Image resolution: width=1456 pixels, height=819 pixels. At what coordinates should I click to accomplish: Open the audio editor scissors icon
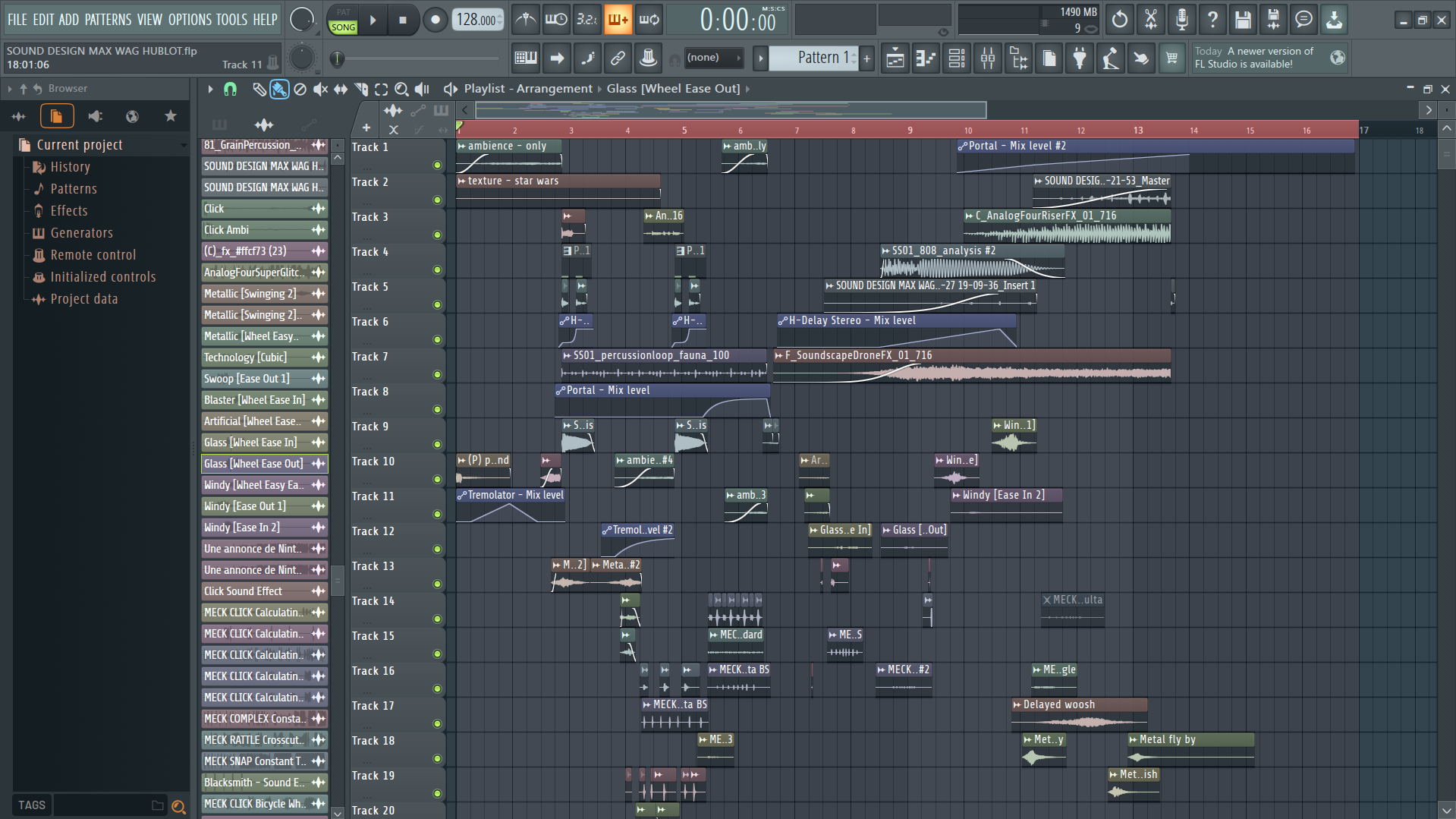(x=1151, y=20)
